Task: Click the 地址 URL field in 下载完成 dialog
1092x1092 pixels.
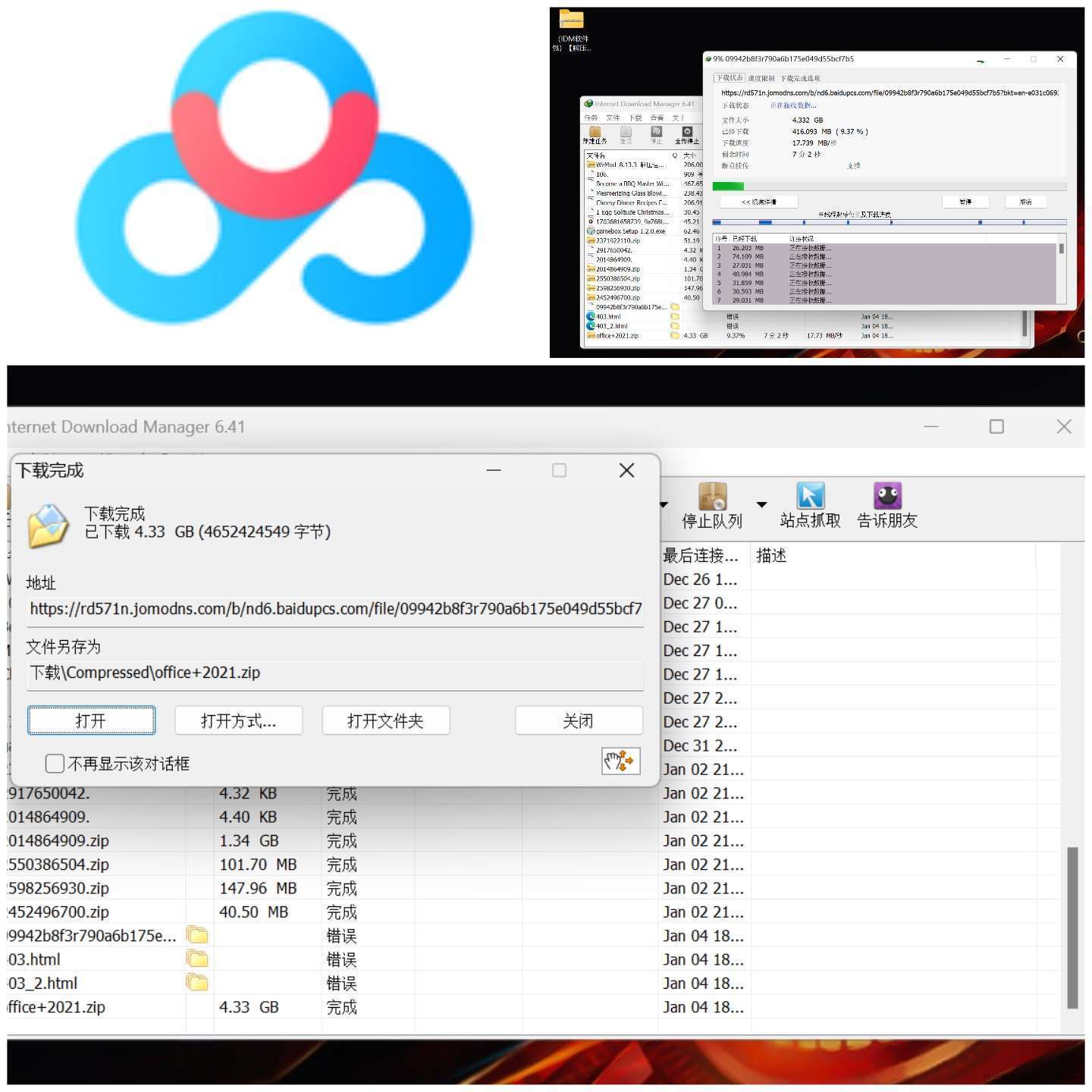Action: (335, 608)
